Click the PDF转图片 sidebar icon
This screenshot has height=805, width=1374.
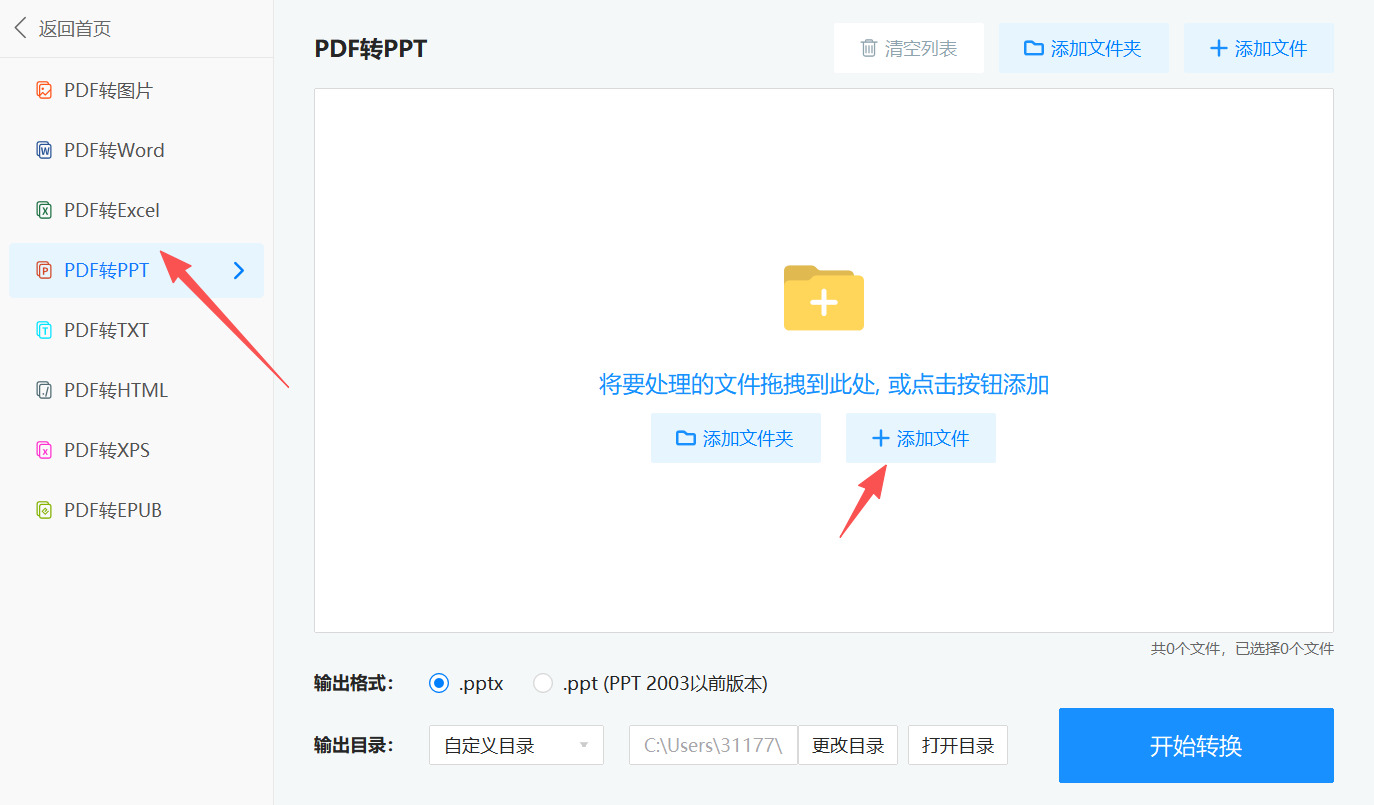(x=44, y=91)
